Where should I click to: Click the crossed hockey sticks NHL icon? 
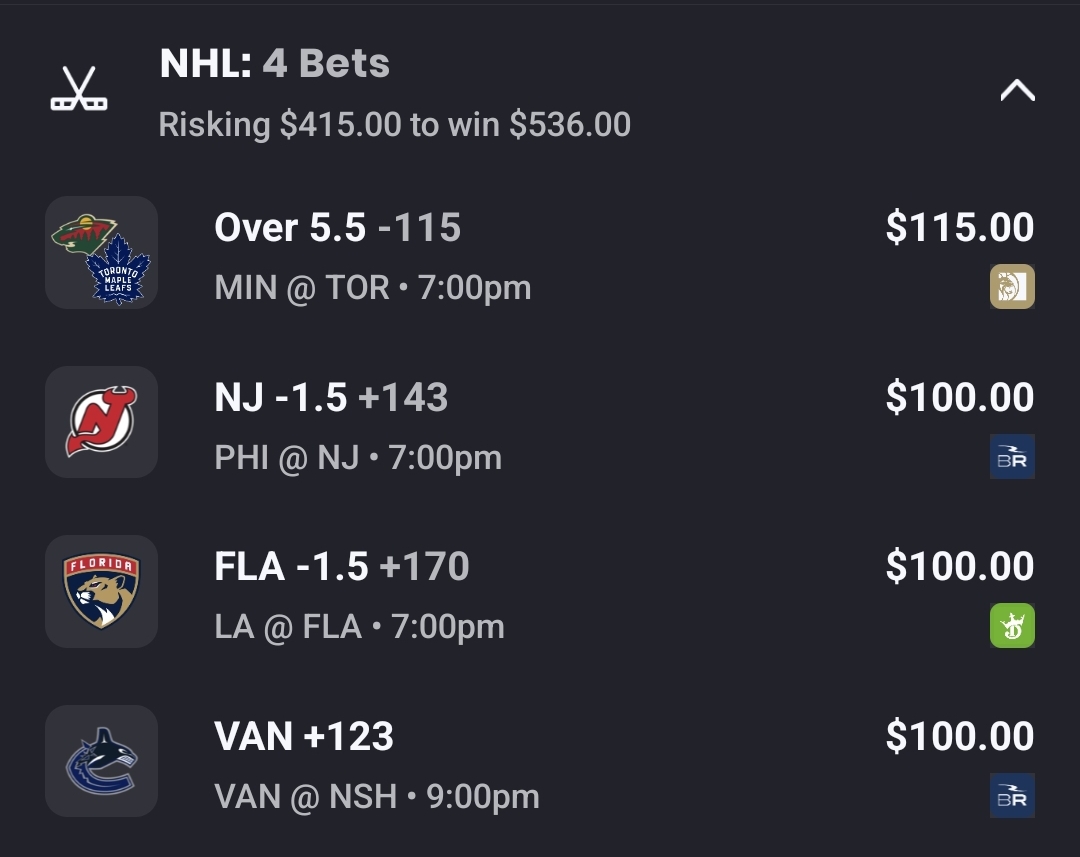pos(79,89)
